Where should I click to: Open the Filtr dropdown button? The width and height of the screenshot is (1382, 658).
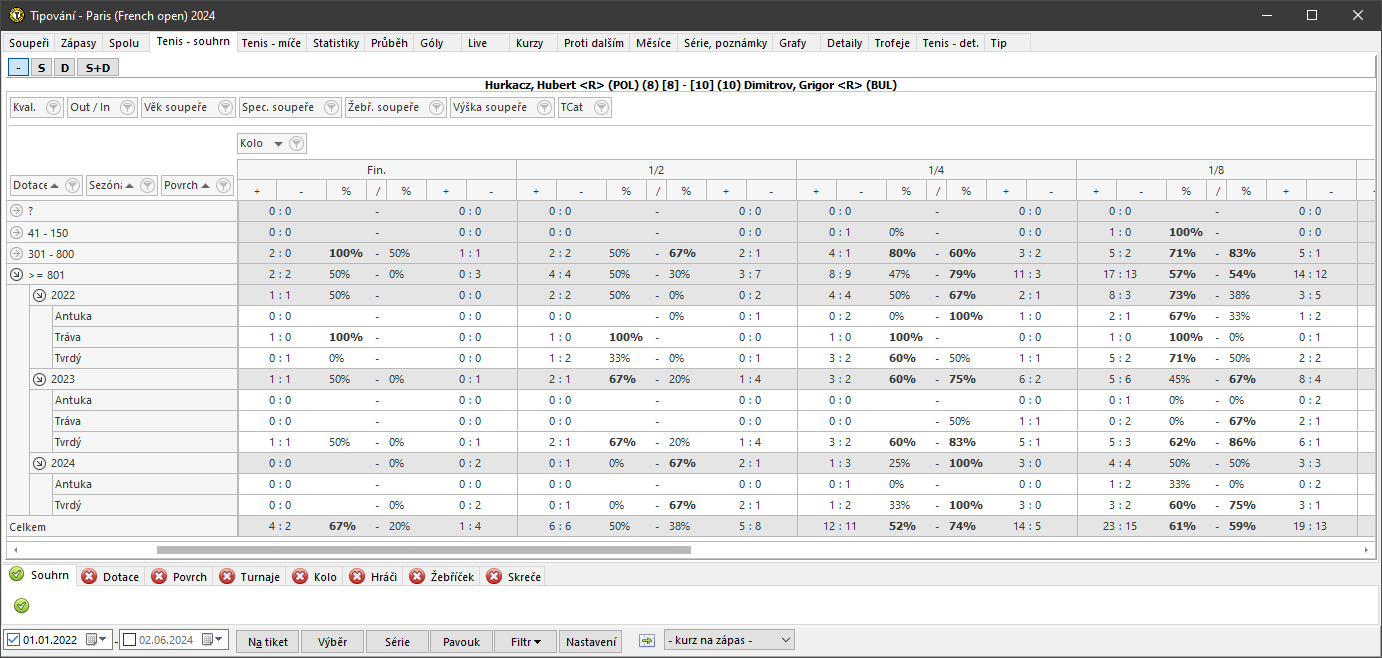pos(526,642)
